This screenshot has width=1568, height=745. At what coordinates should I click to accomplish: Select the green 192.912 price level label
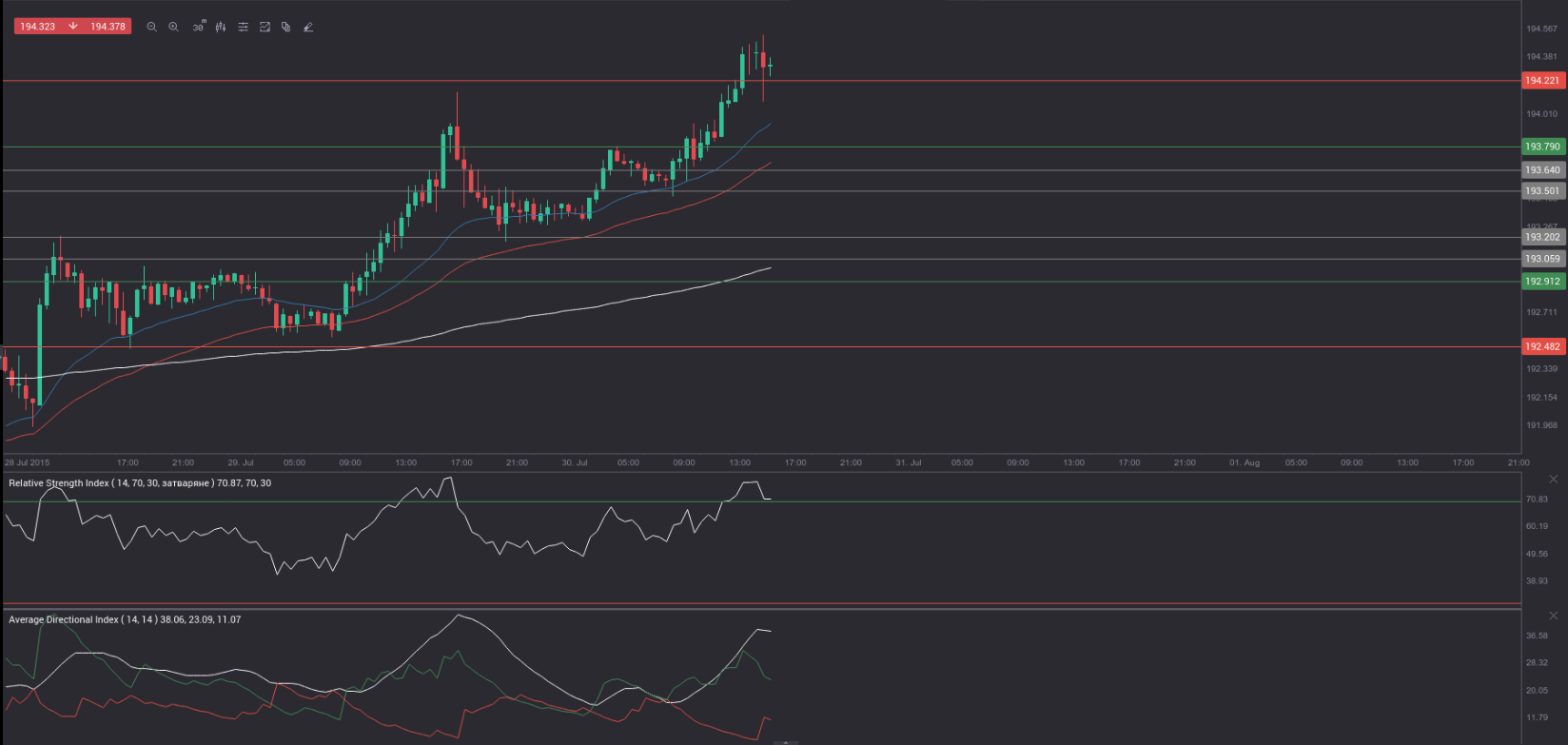pyautogui.click(x=1542, y=282)
